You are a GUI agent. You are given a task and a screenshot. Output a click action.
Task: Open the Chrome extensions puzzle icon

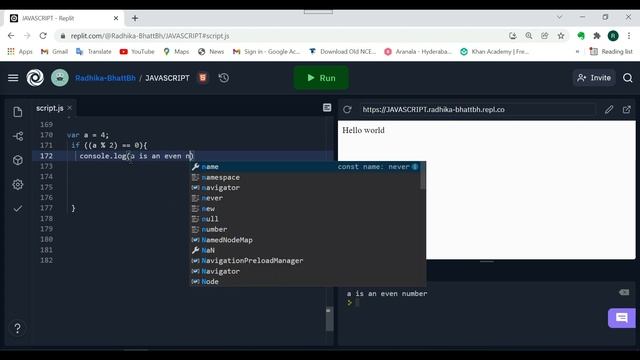coord(597,36)
